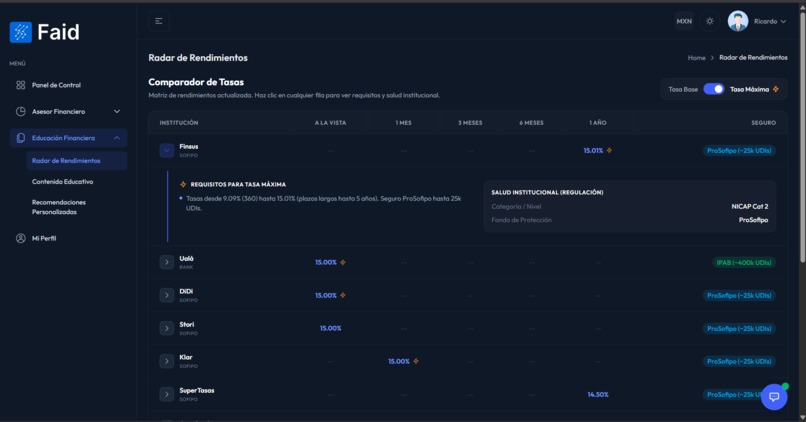Open Contenido Educativo submenu item
This screenshot has width=806, height=422.
77,181
